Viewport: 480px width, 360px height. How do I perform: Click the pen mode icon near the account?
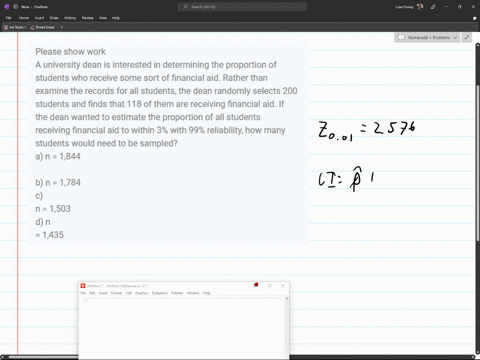(433, 7)
